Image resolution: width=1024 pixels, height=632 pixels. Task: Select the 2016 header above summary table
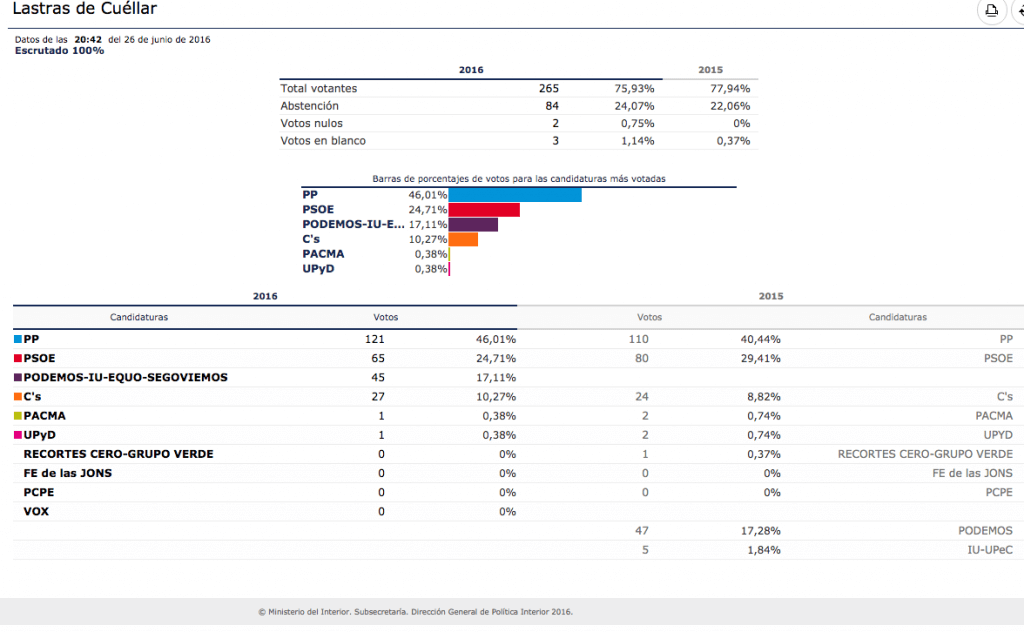point(471,70)
